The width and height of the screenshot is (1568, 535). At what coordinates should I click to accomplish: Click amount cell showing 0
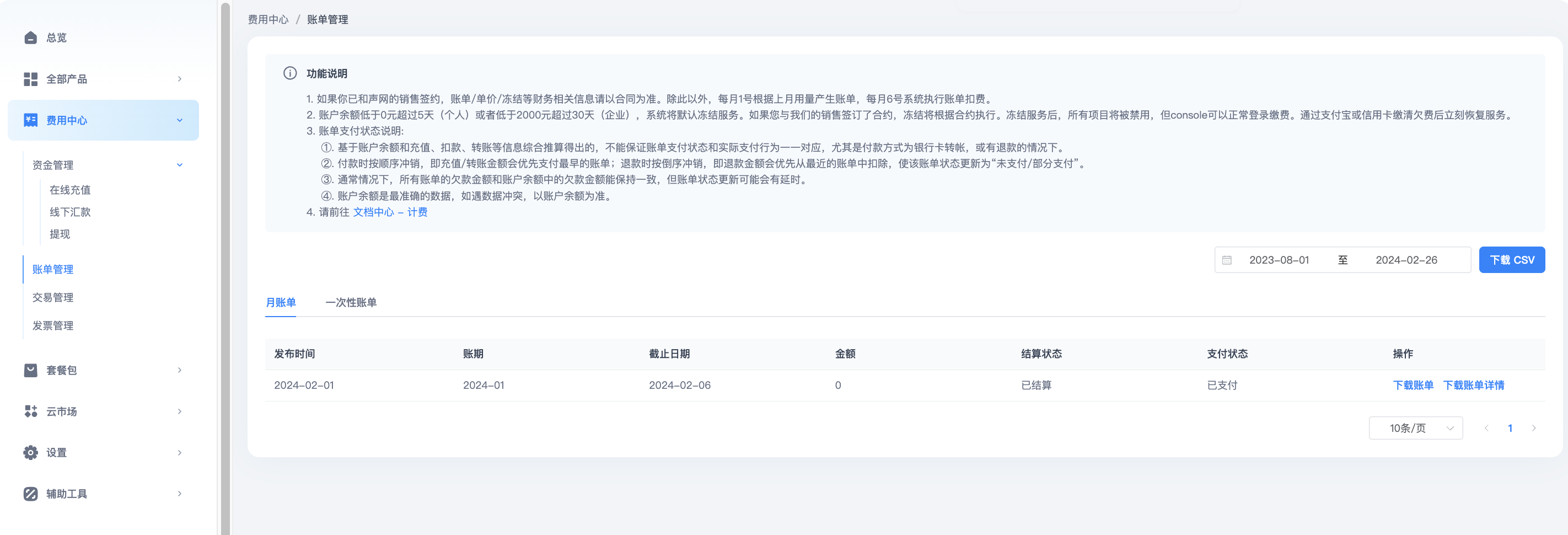(838, 386)
